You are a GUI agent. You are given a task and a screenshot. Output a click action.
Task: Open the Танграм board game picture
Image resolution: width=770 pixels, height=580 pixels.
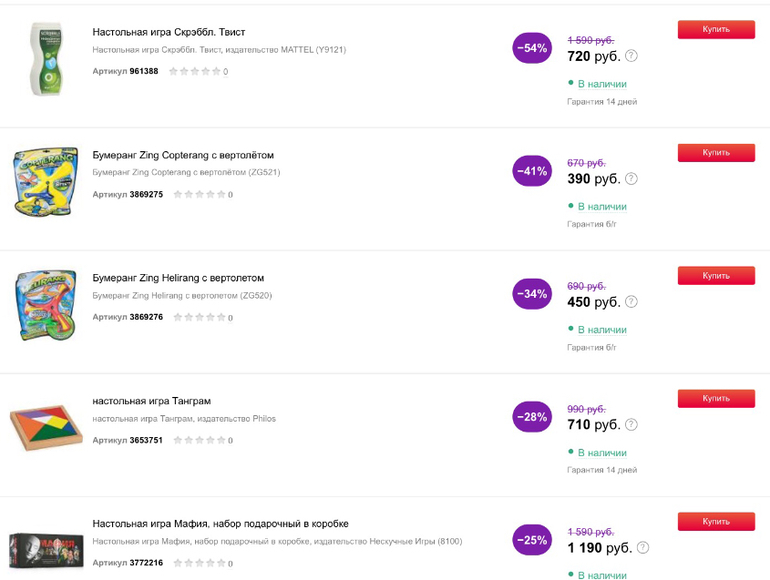(46, 427)
